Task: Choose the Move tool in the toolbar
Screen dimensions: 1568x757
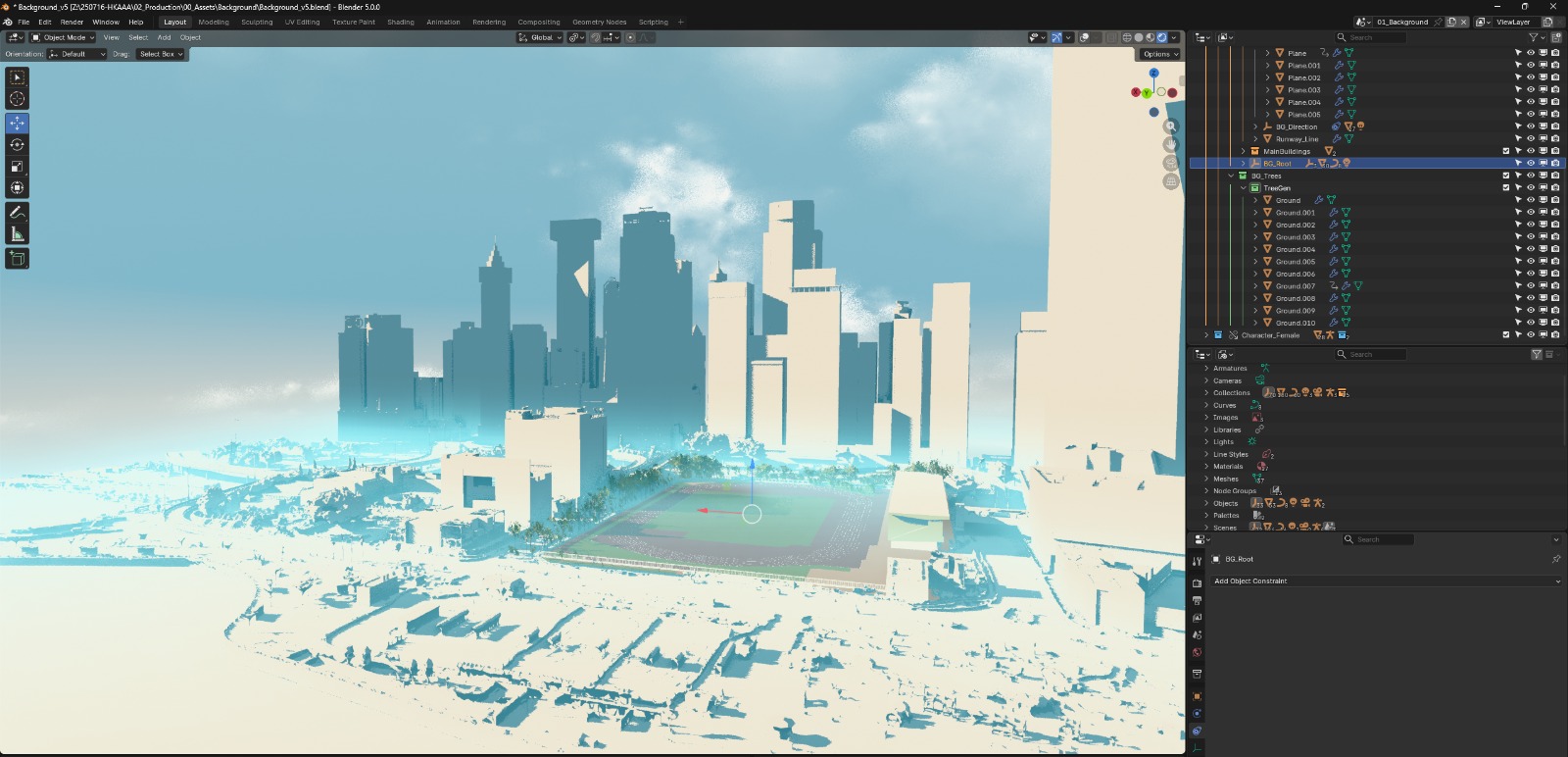Action: click(x=17, y=123)
